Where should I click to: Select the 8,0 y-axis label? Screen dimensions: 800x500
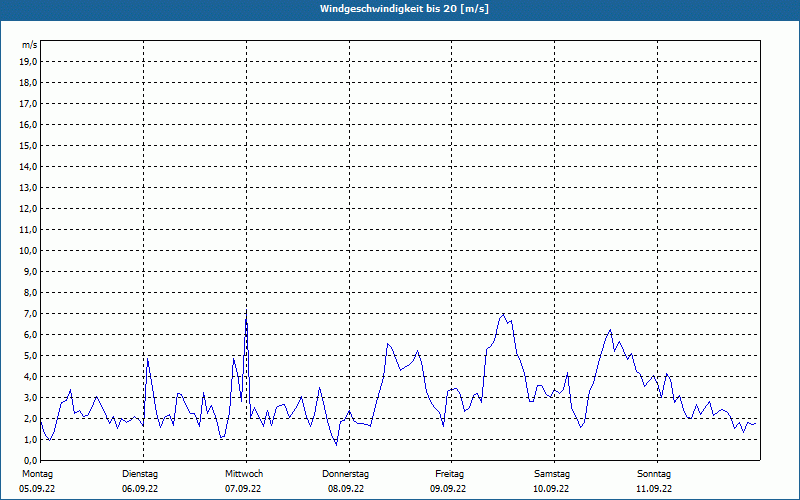(x=30, y=292)
